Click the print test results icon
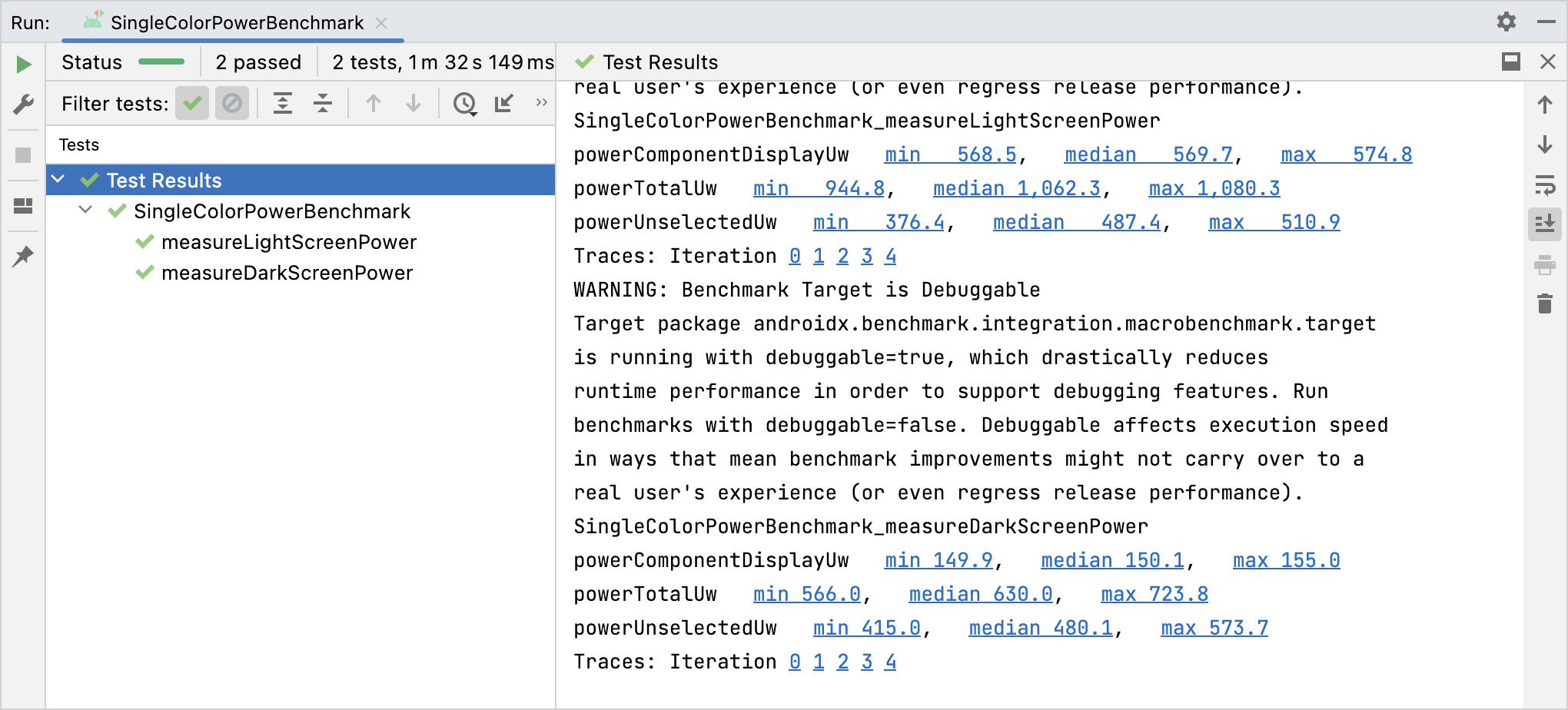The image size is (1568, 710). (x=1546, y=265)
